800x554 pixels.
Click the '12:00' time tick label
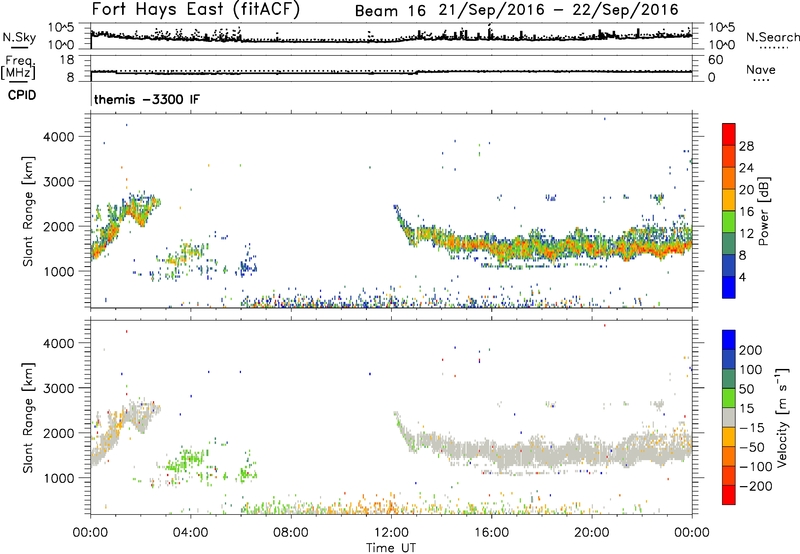[x=391, y=533]
